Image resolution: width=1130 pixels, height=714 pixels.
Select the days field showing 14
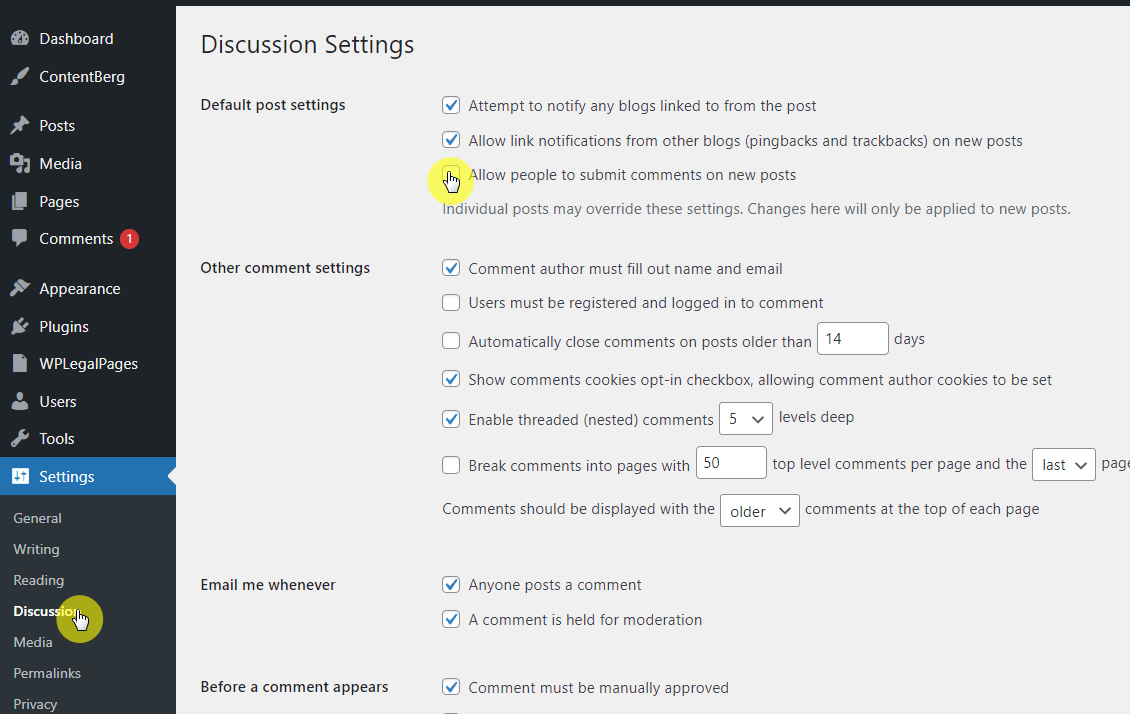[852, 338]
